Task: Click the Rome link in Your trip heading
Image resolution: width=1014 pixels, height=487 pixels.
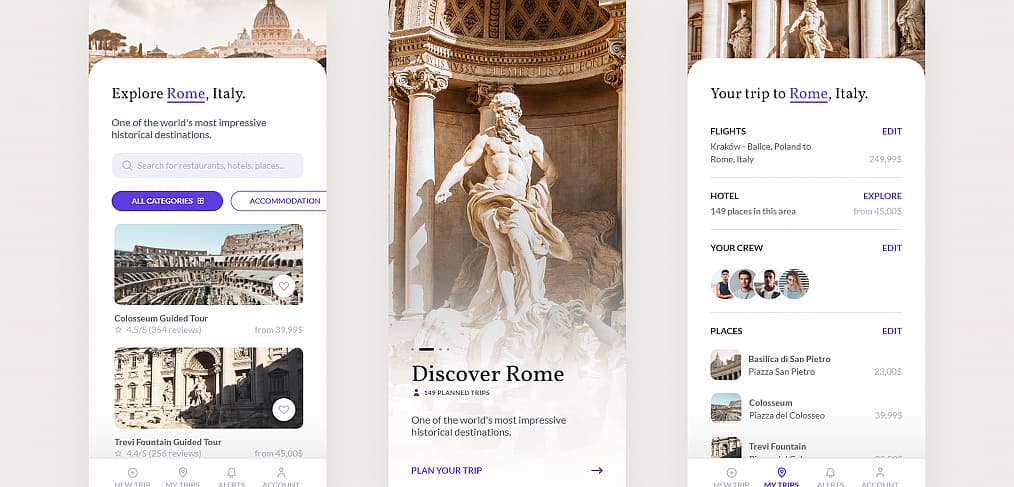Action: (808, 94)
